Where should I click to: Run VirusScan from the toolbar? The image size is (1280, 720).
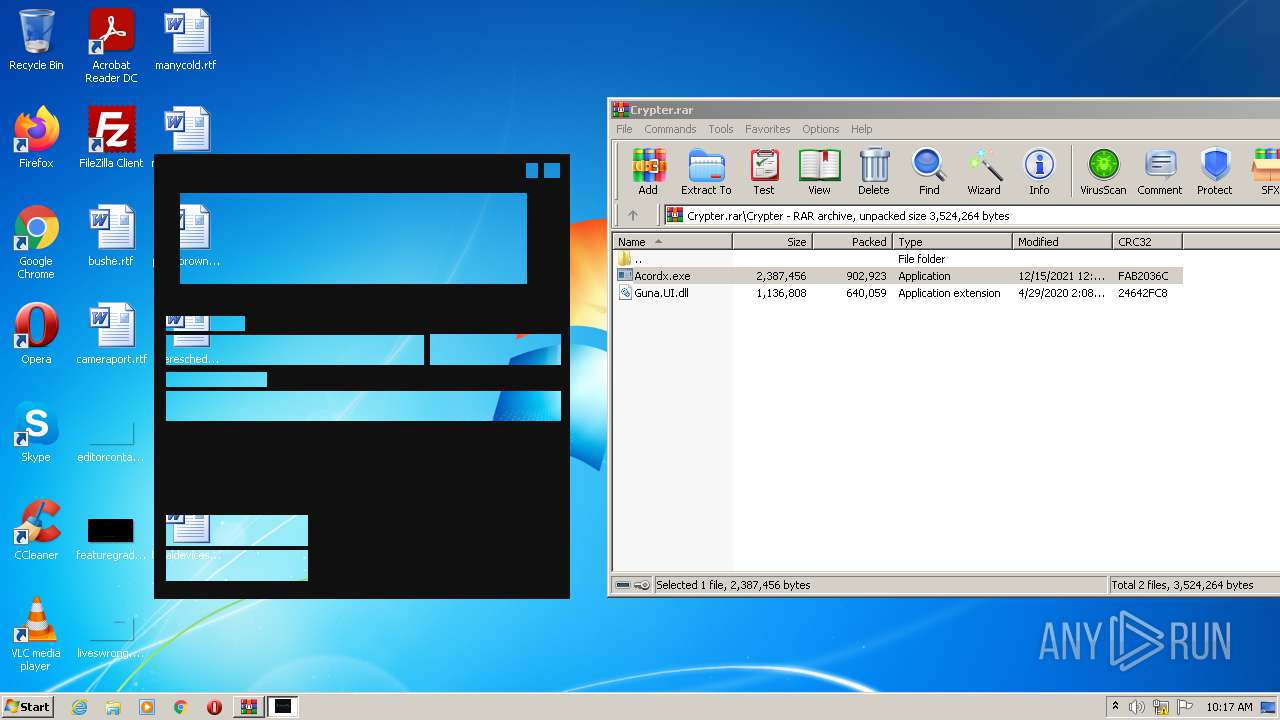coord(1103,171)
